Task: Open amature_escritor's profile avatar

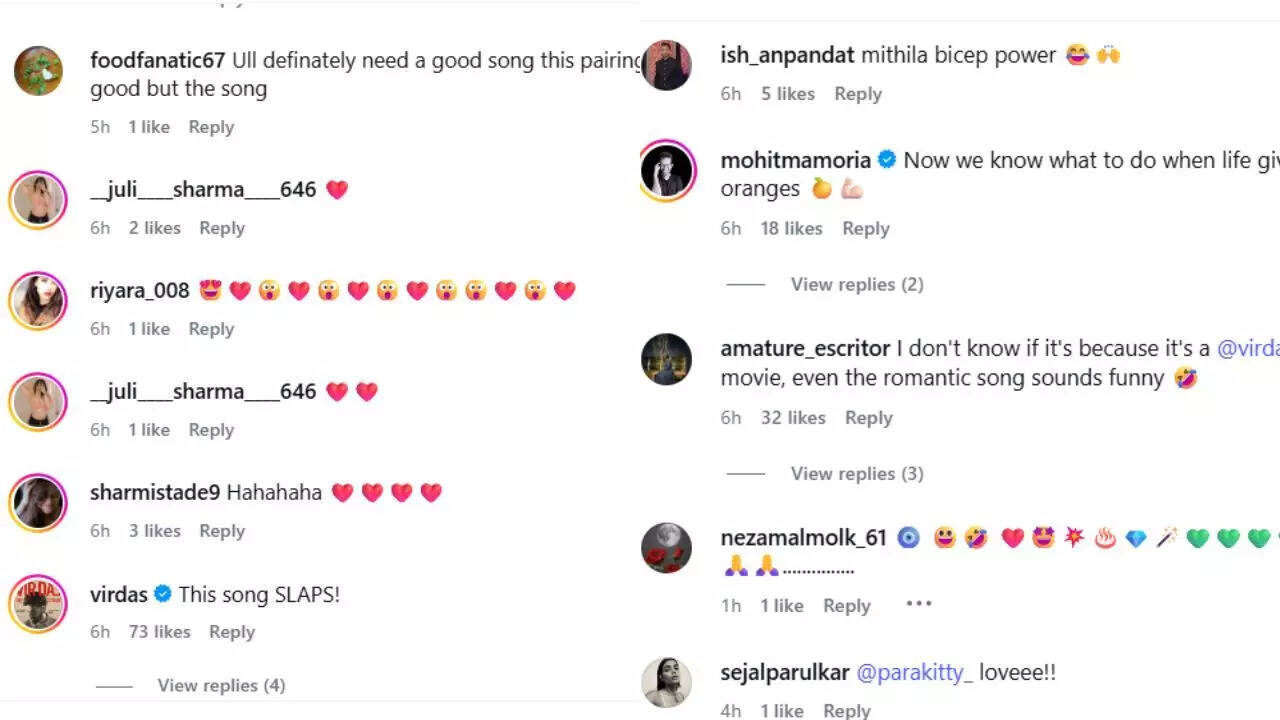Action: [x=666, y=359]
